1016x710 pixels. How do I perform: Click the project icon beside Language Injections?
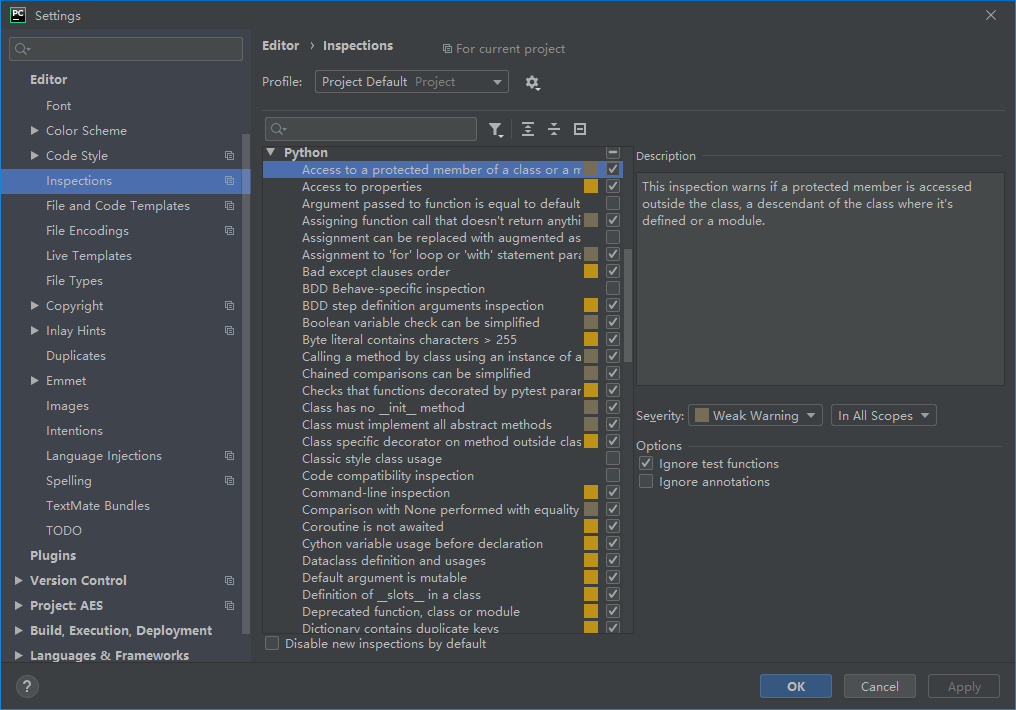point(229,455)
